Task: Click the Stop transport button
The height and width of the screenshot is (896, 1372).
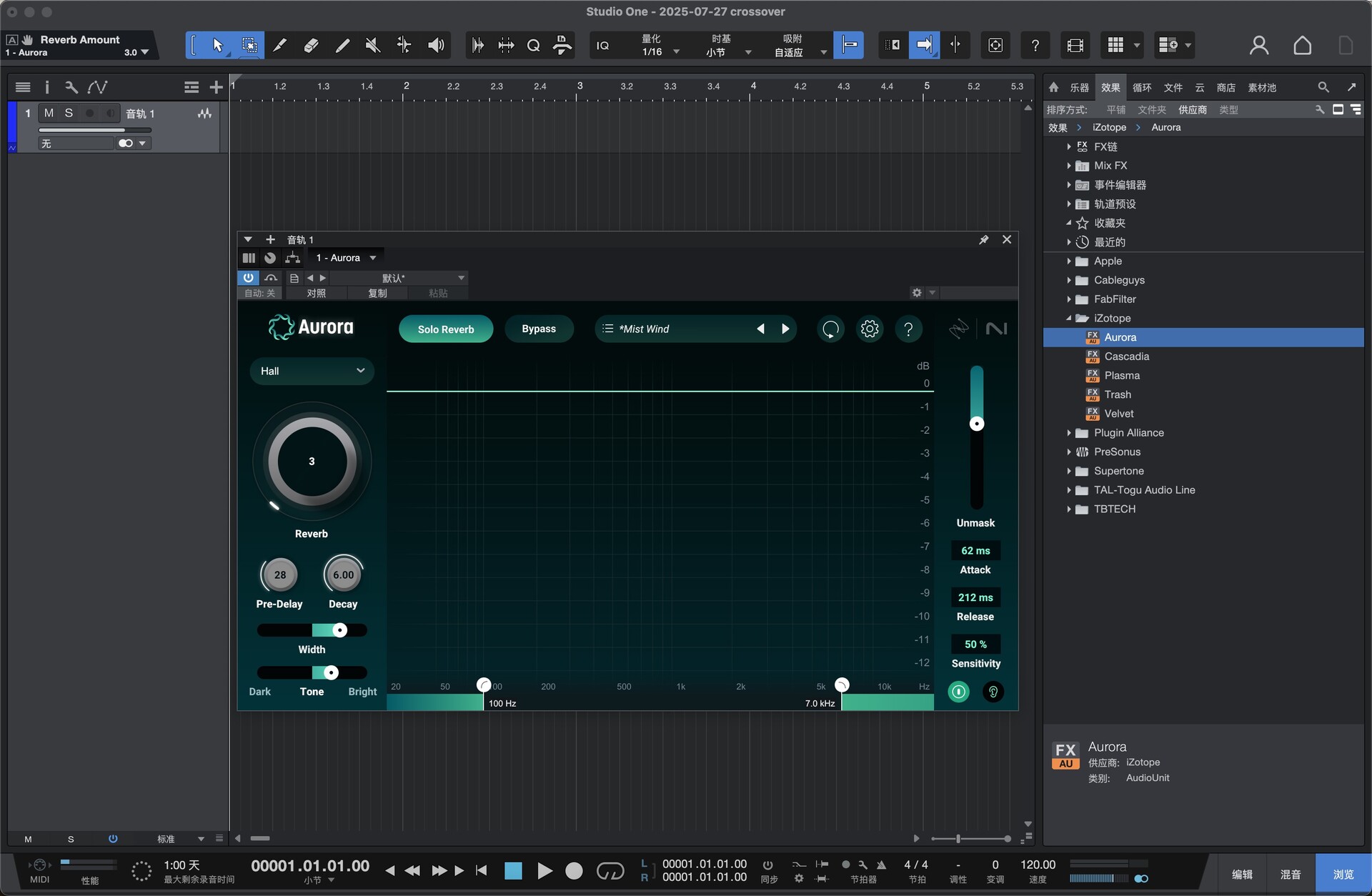Action: [513, 870]
